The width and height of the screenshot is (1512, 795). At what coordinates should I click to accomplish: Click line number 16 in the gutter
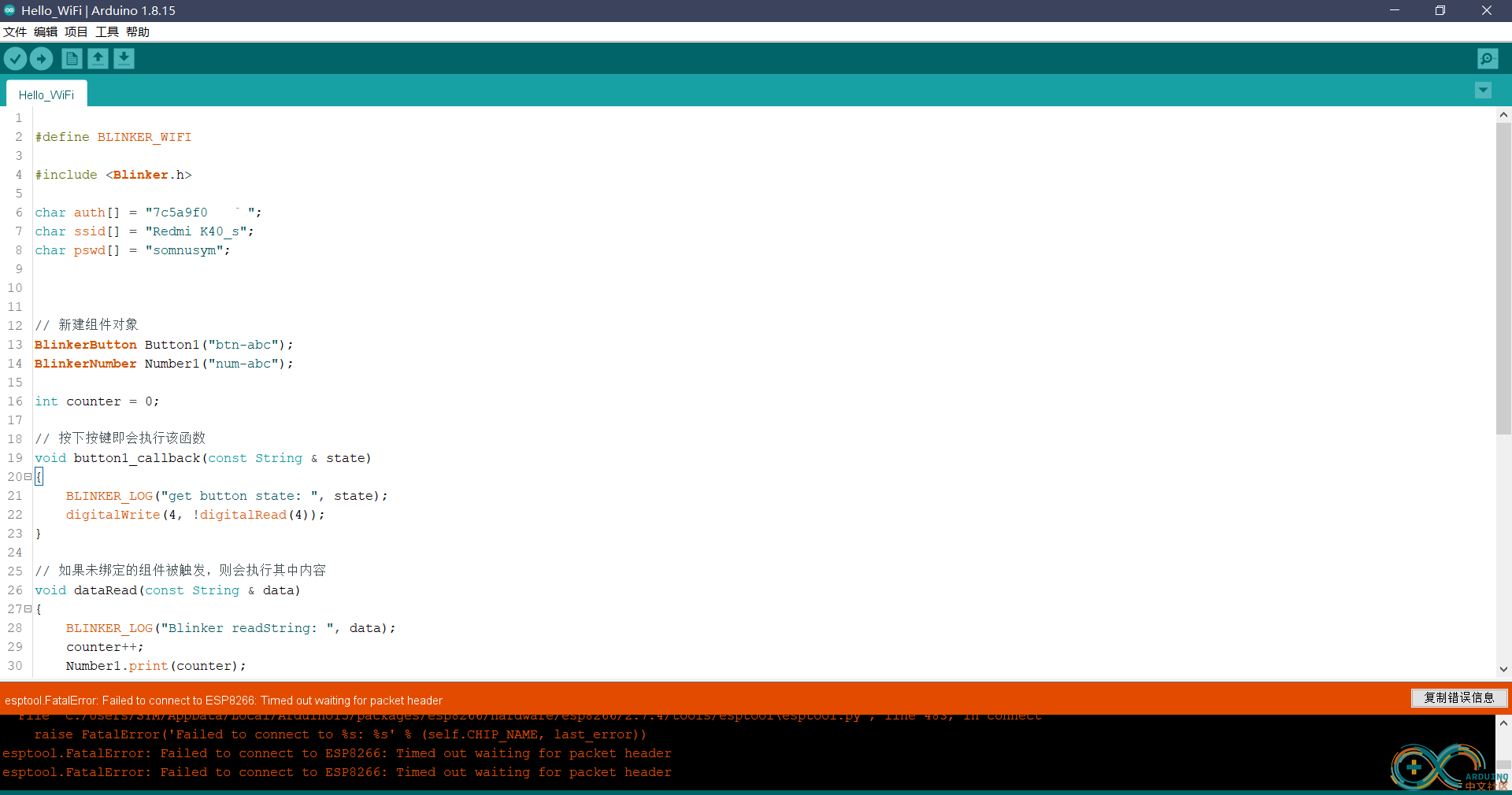coord(15,401)
